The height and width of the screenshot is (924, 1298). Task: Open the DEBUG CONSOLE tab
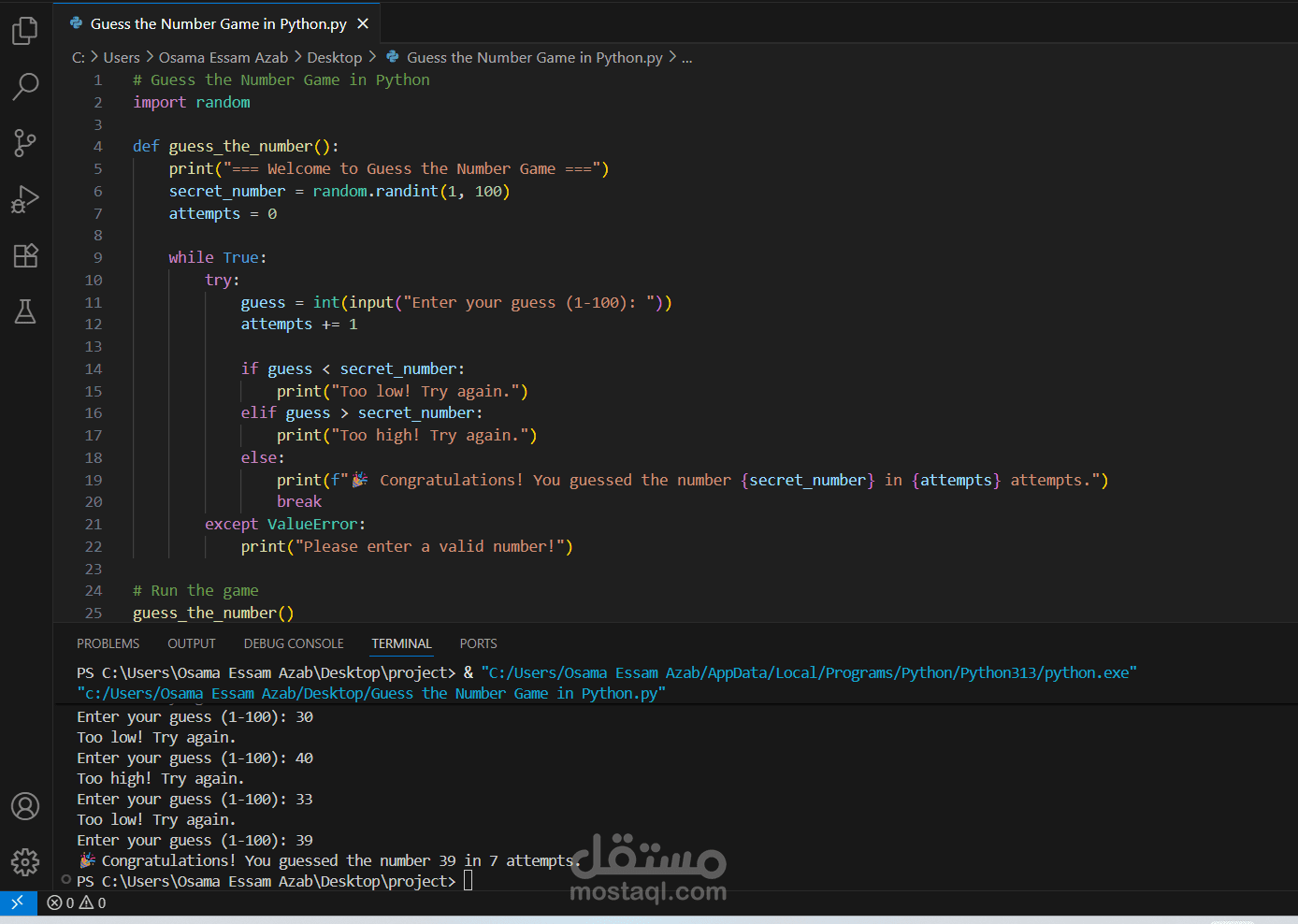(x=294, y=643)
